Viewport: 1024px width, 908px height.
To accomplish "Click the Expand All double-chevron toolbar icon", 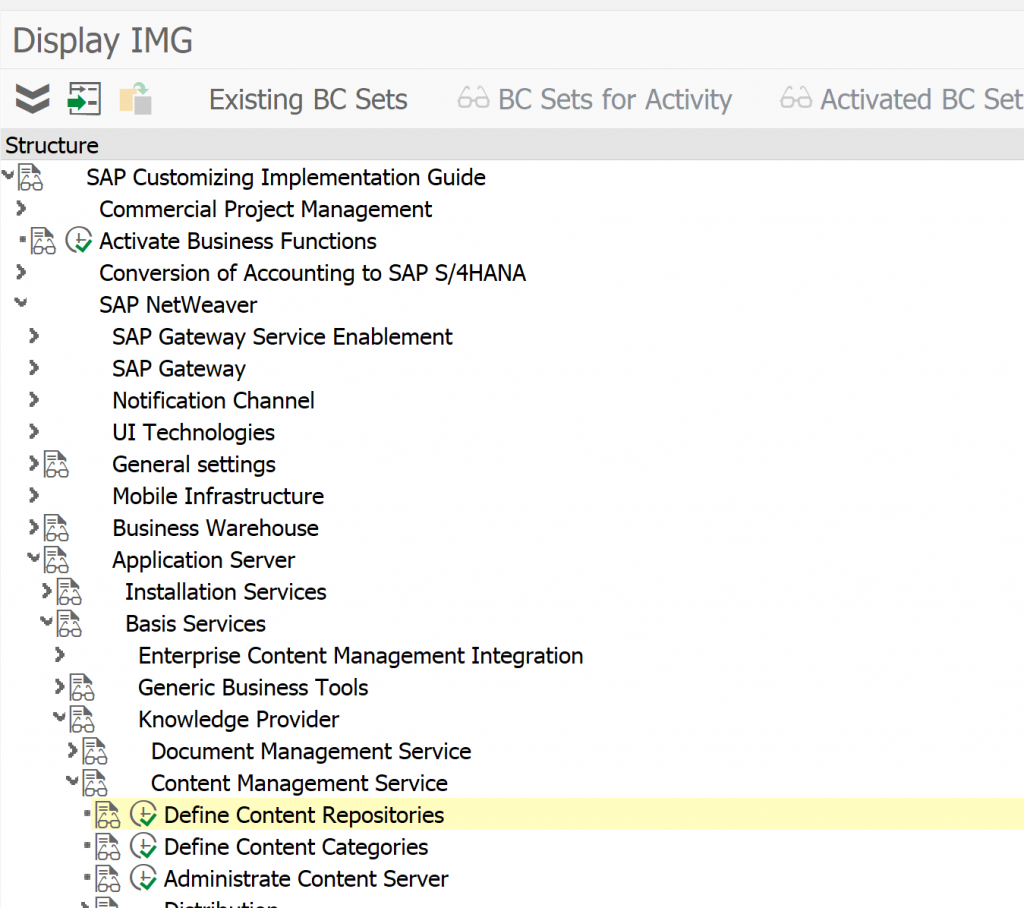I will (32, 99).
